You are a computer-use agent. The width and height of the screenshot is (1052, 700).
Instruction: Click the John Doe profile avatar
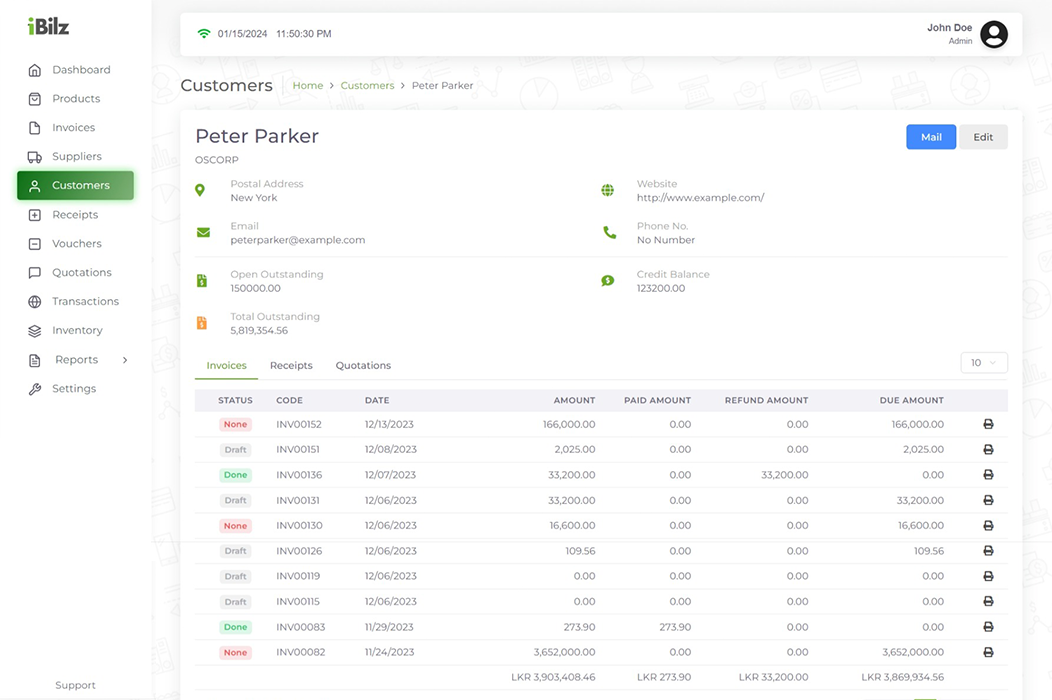(993, 34)
